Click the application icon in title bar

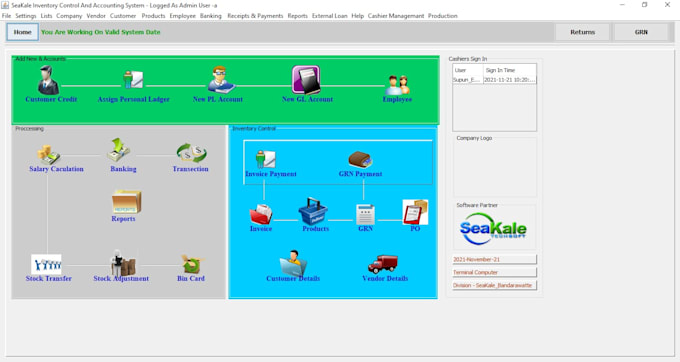[x=5, y=5]
